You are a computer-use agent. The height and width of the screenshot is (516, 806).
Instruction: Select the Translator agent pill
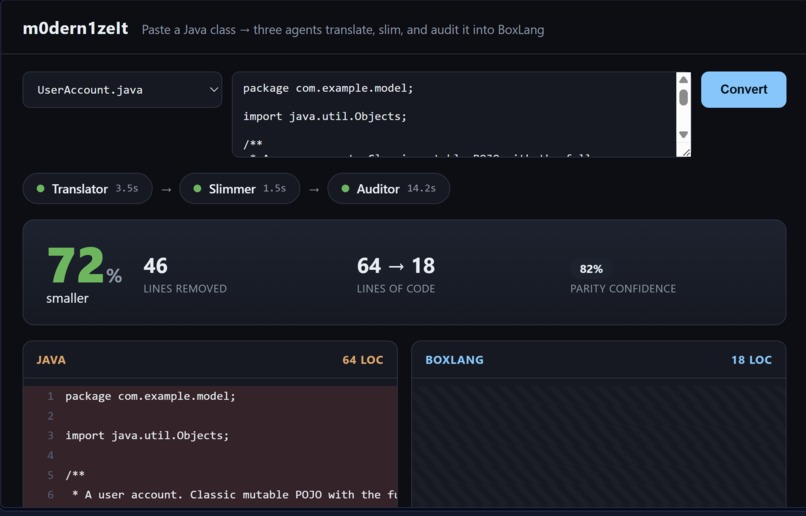87,189
